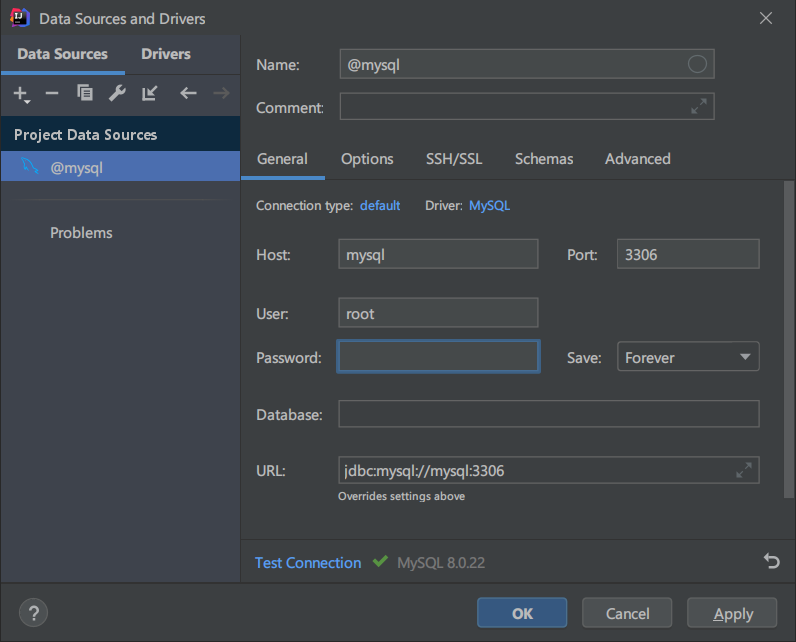Click the revert changes arrow icon
796x642 pixels.
click(771, 561)
